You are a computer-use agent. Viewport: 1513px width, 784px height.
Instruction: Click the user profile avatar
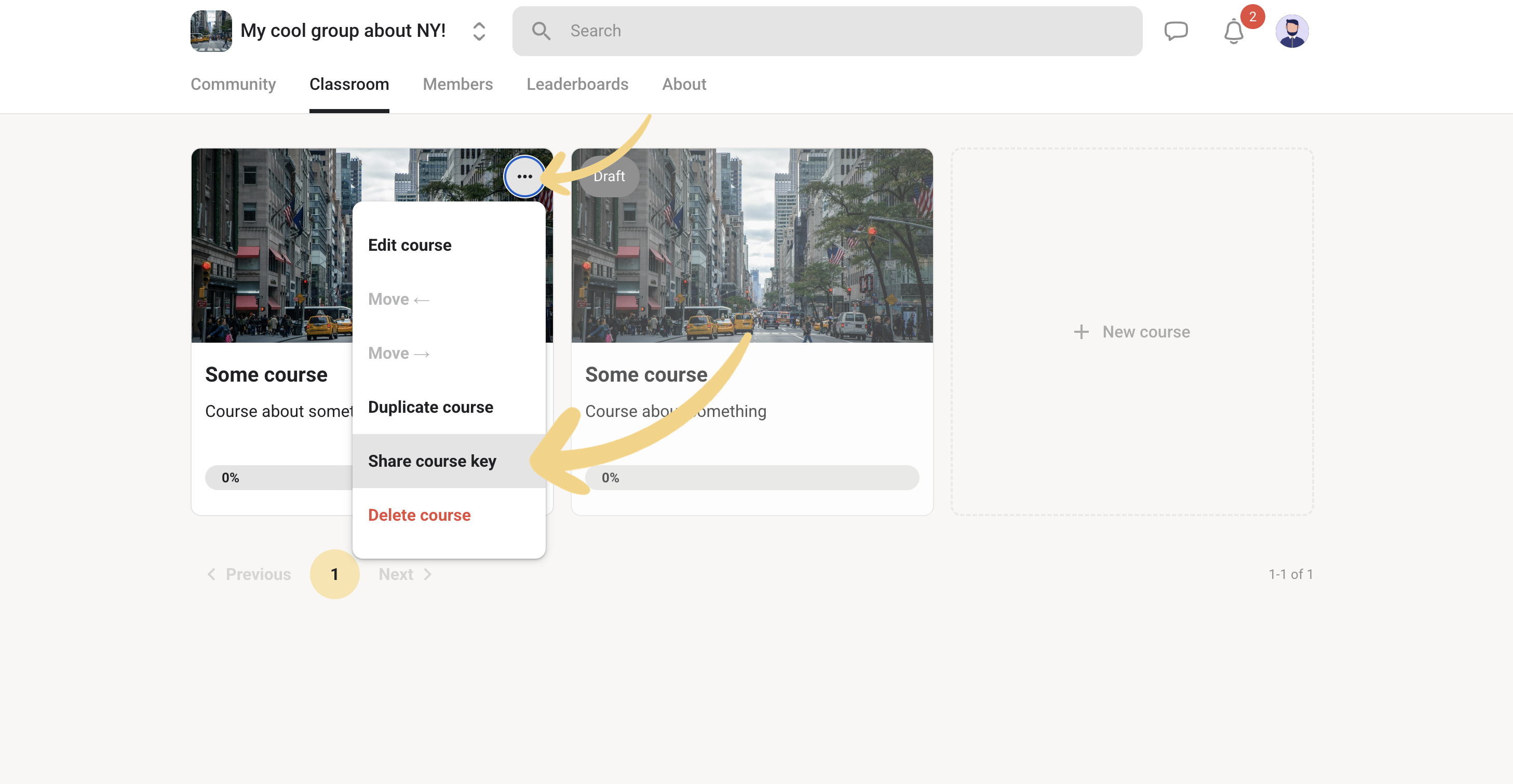[x=1292, y=31]
